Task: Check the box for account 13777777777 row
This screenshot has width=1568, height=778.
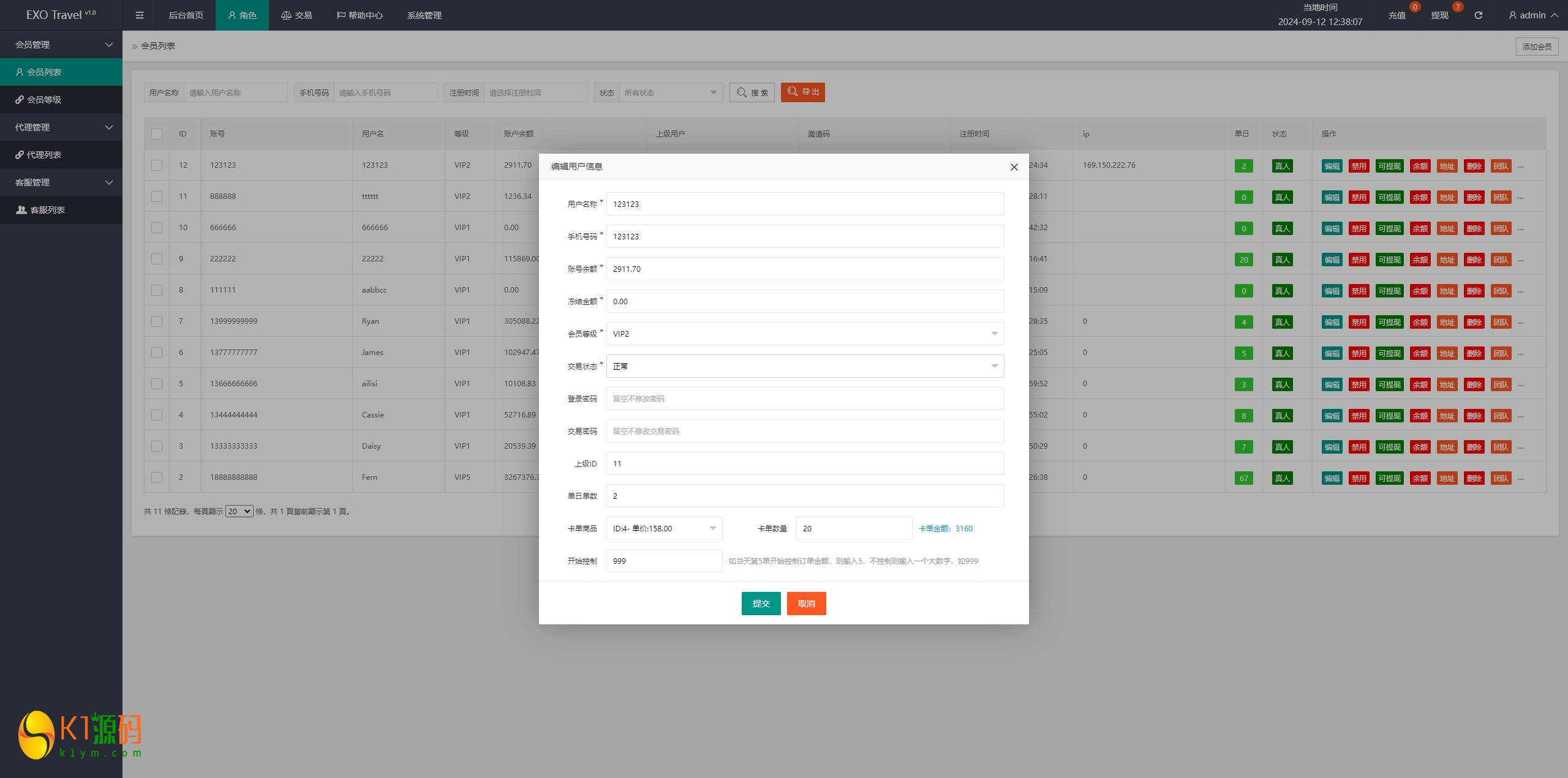Action: click(x=157, y=353)
